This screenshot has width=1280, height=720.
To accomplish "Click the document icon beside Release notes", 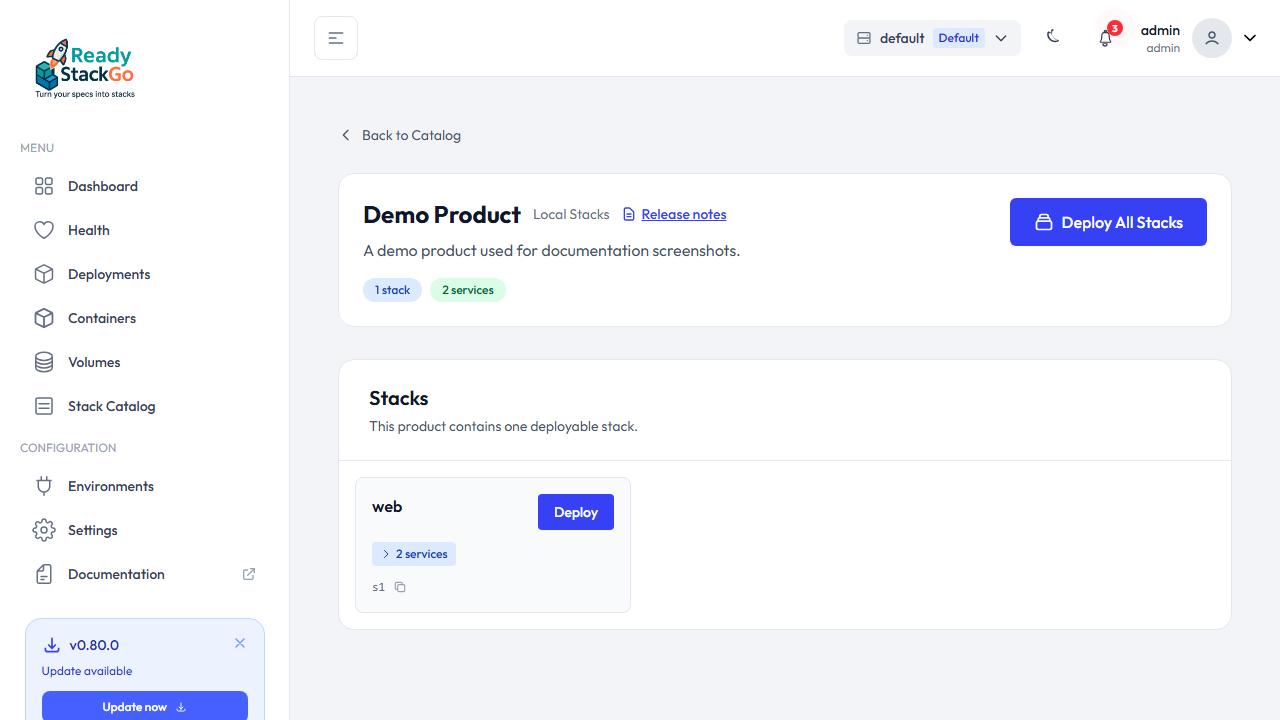I will [x=629, y=214].
